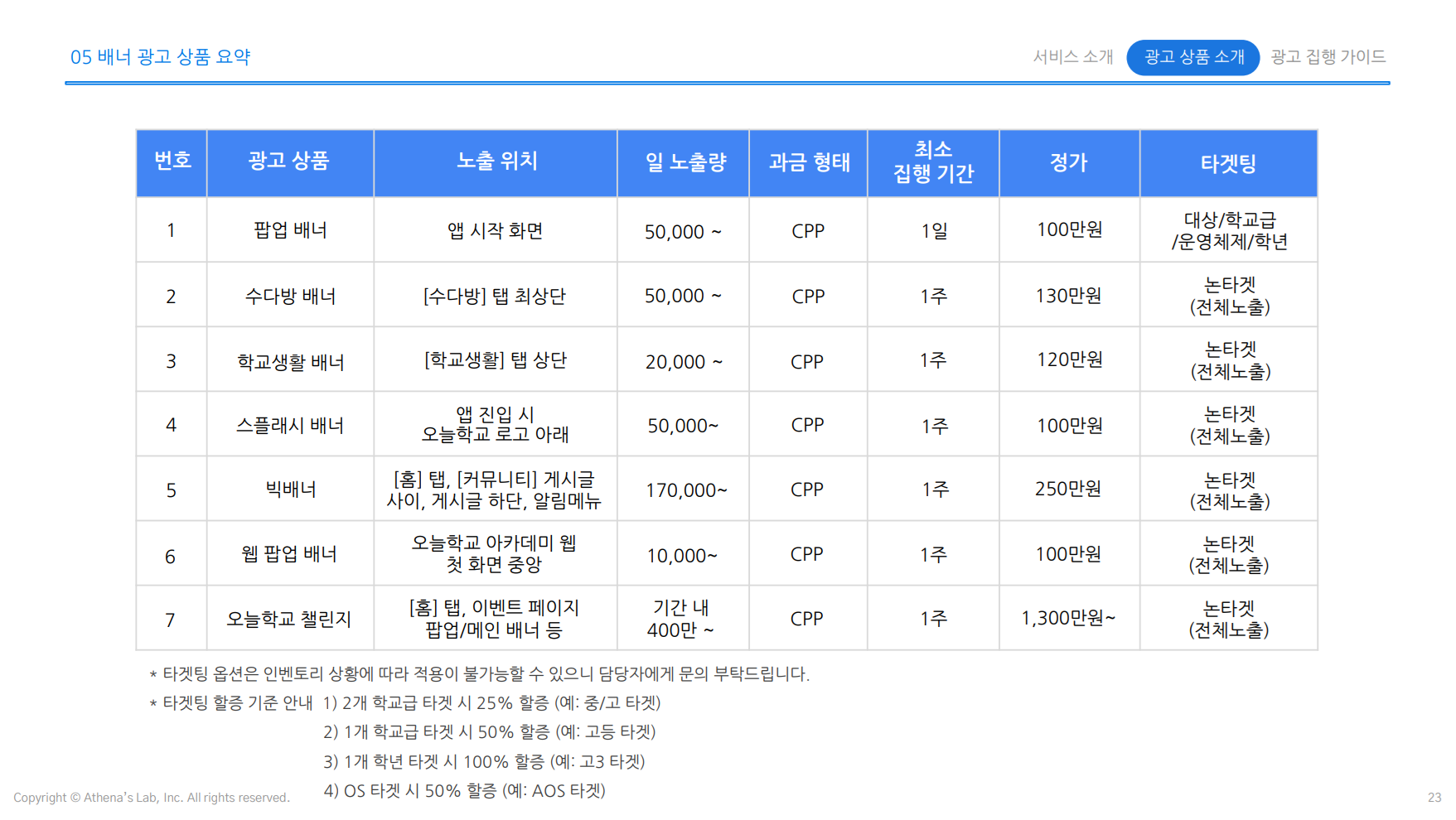Click the 일 노출량 column header

tap(684, 162)
